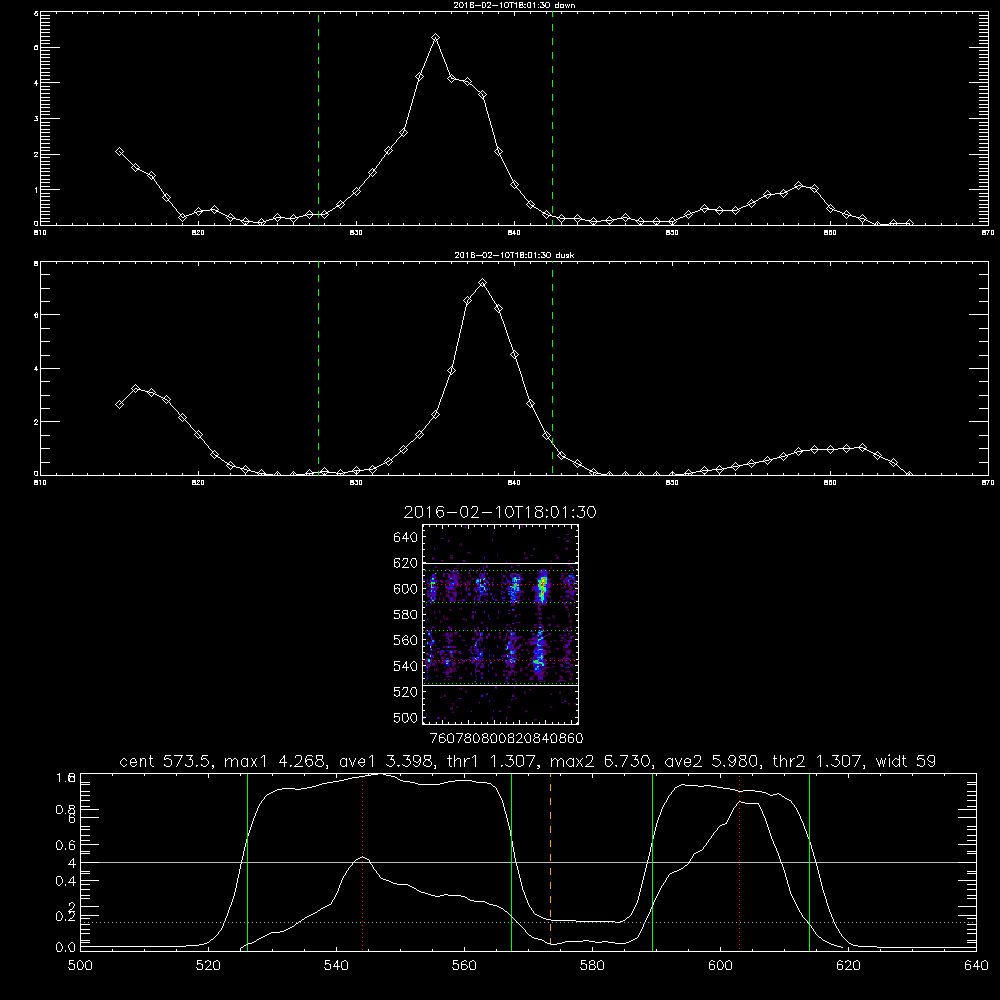
Task: Click the red dotted peak line near 603
Action: 739,861
